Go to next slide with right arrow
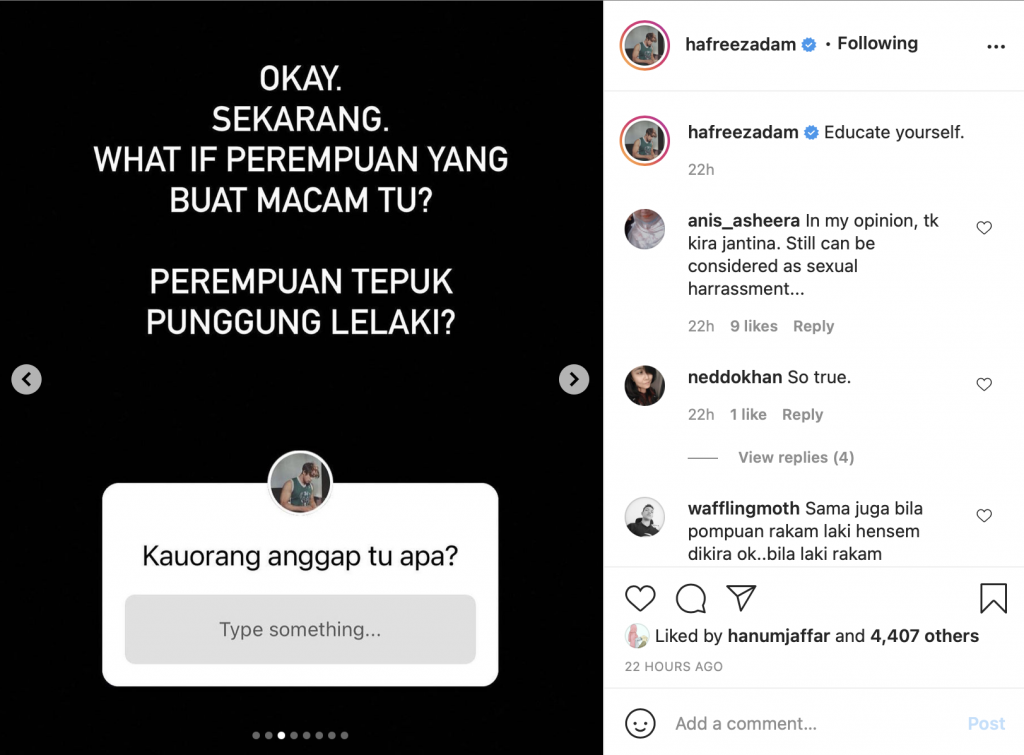Image resolution: width=1024 pixels, height=755 pixels. point(574,379)
